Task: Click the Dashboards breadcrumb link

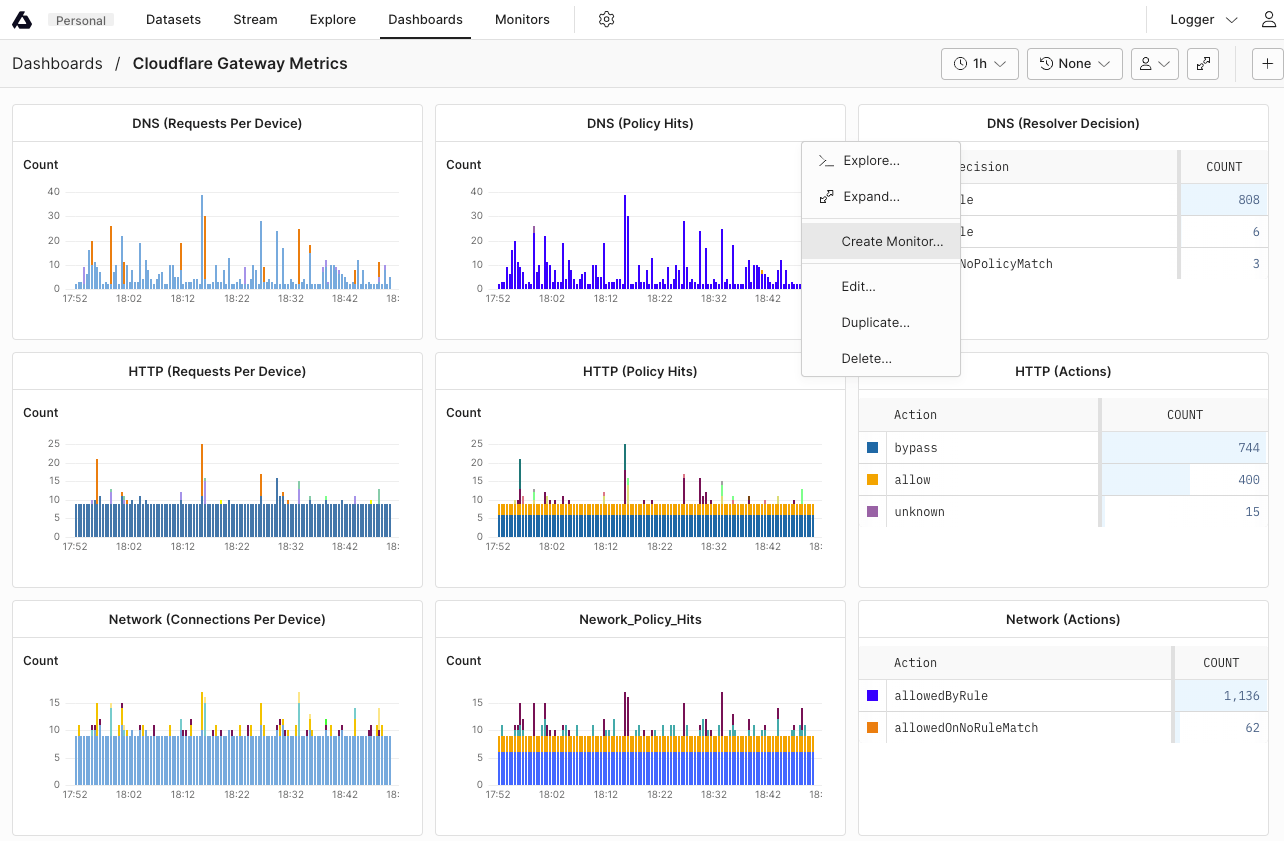Action: click(x=57, y=63)
